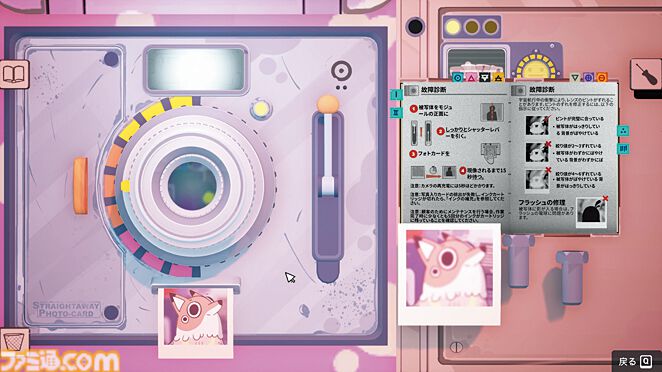Click the right page 故障診断 heading

coord(542,90)
